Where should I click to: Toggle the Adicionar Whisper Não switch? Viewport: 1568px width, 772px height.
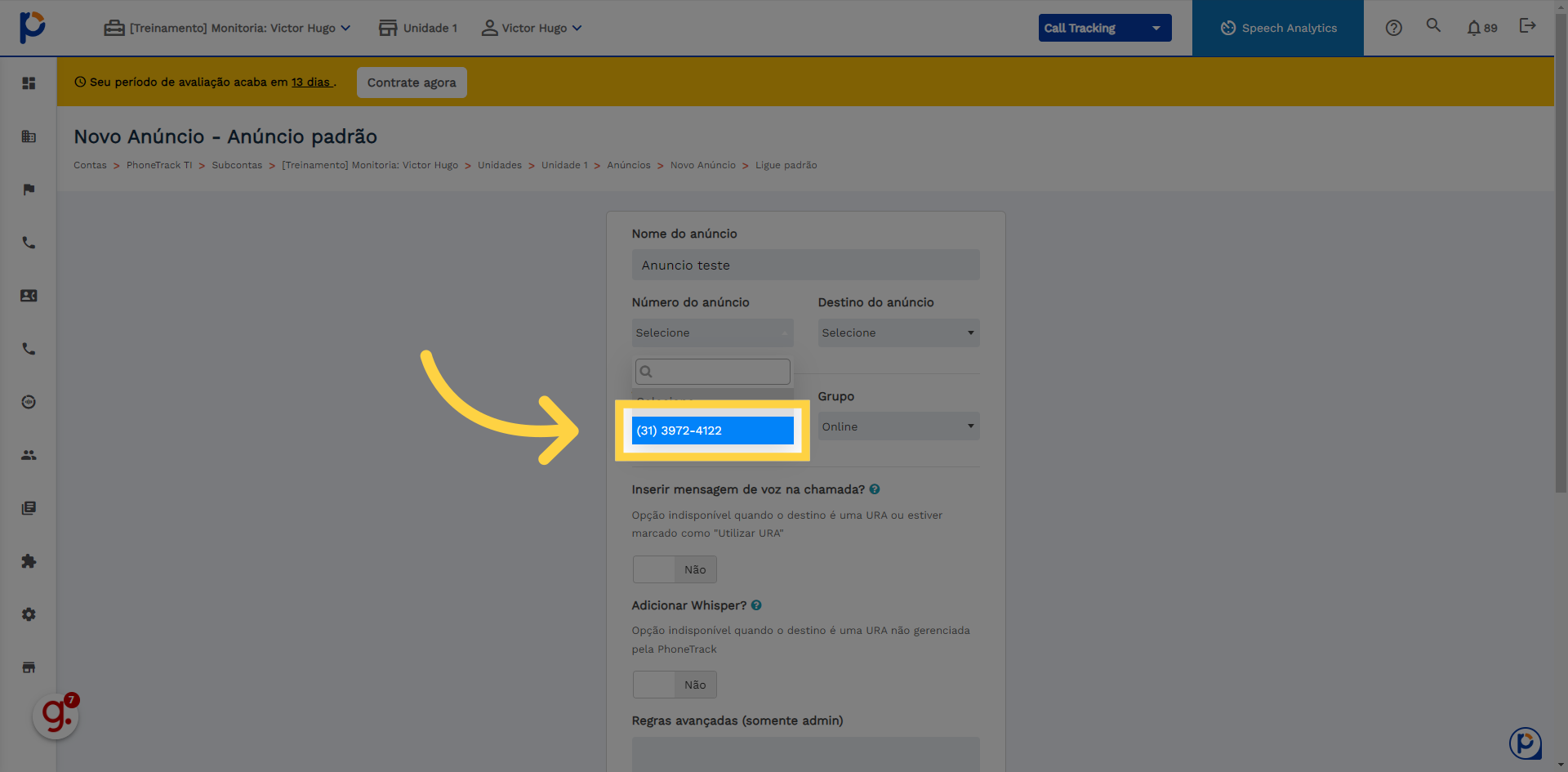(x=675, y=685)
